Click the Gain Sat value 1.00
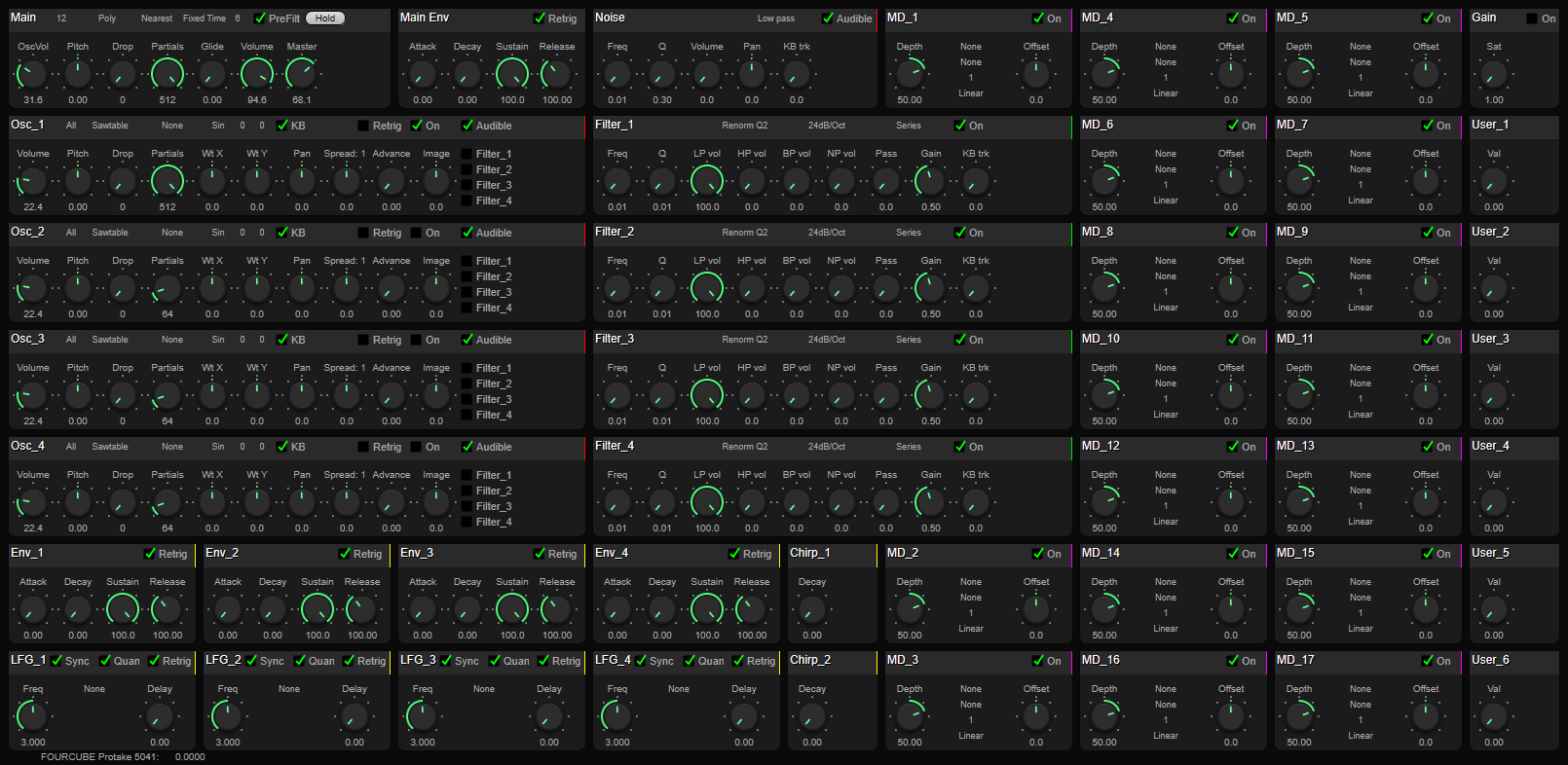1568x765 pixels. (x=1494, y=100)
